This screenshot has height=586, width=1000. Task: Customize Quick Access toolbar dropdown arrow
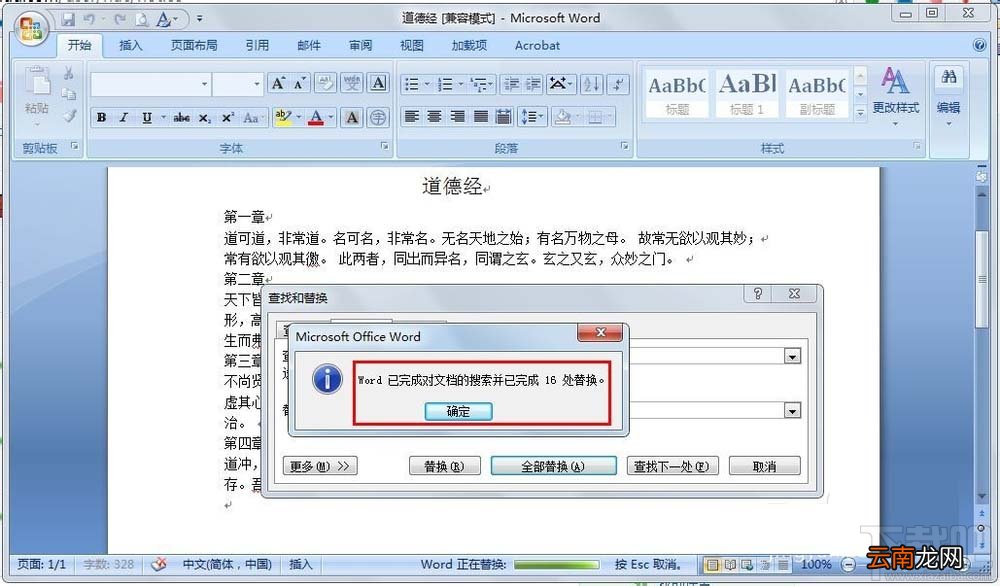click(200, 18)
